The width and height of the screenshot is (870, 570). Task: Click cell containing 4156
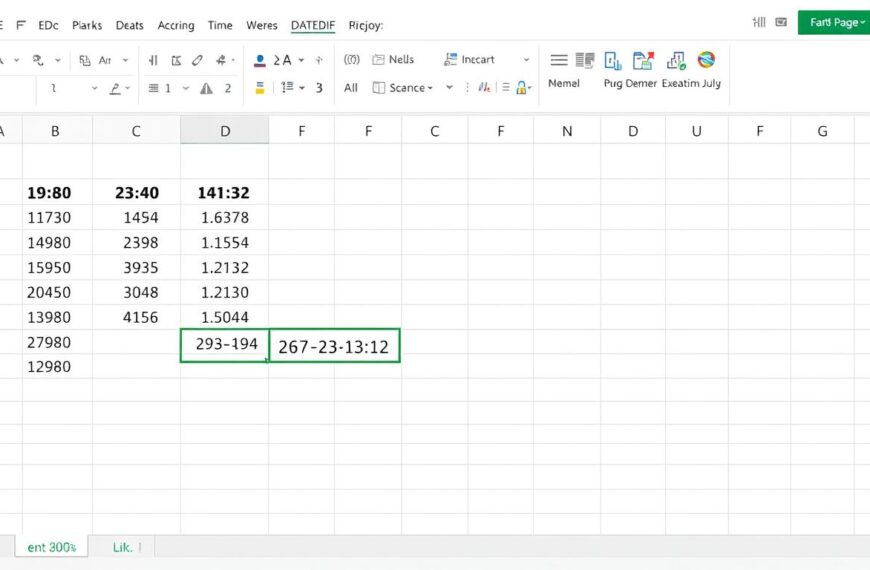pyautogui.click(x=136, y=317)
